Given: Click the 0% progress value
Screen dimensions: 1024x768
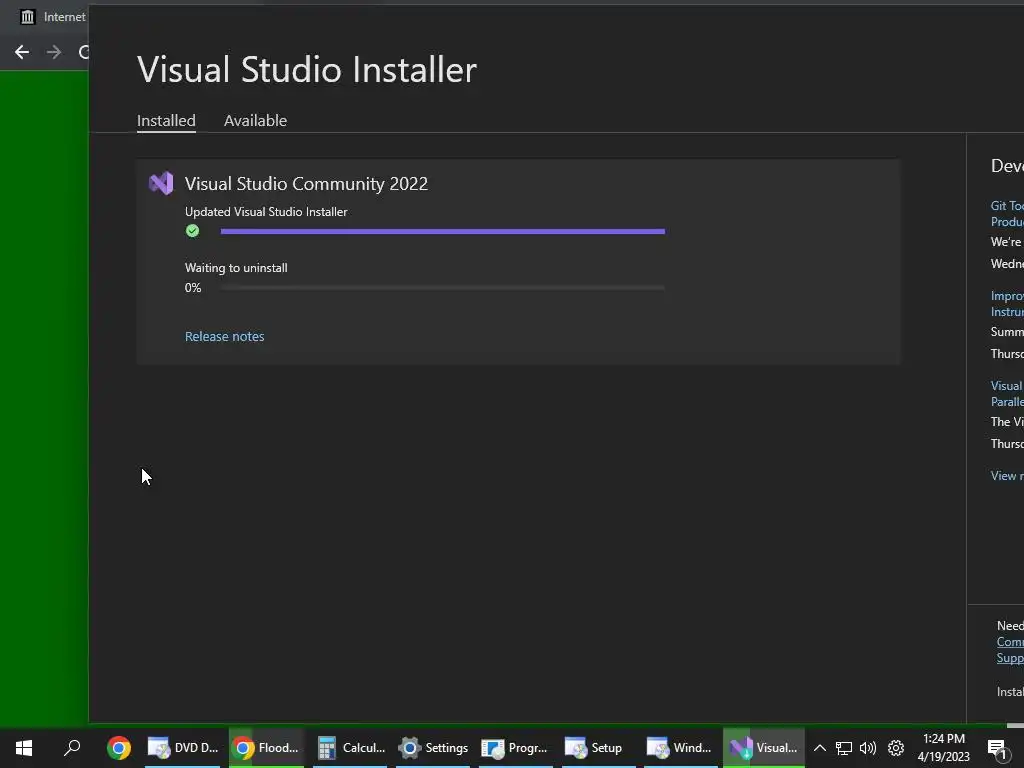Looking at the screenshot, I should click(x=193, y=287).
